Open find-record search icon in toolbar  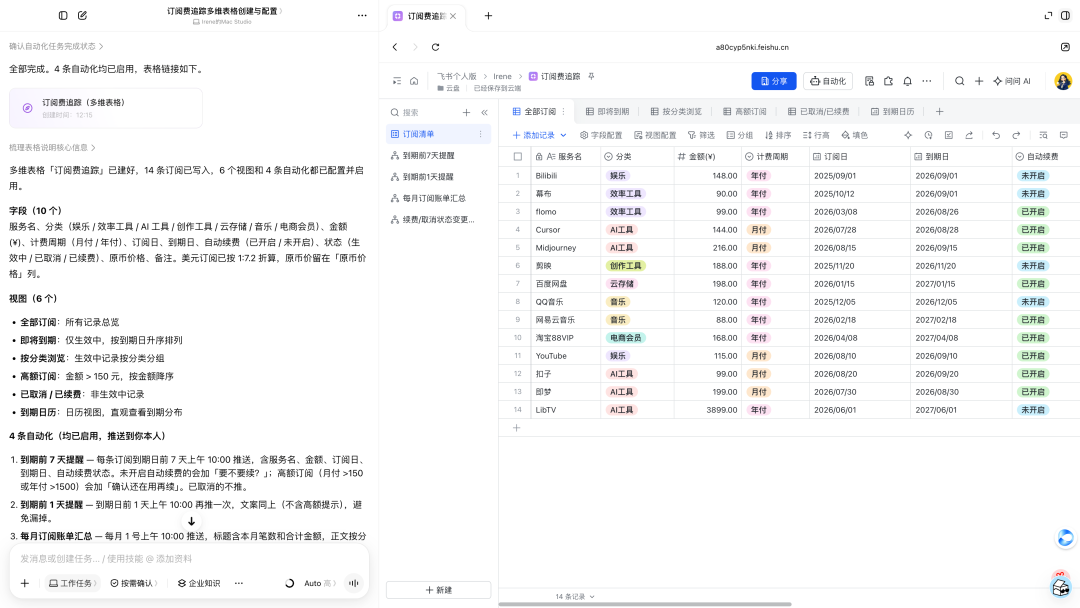(1043, 136)
